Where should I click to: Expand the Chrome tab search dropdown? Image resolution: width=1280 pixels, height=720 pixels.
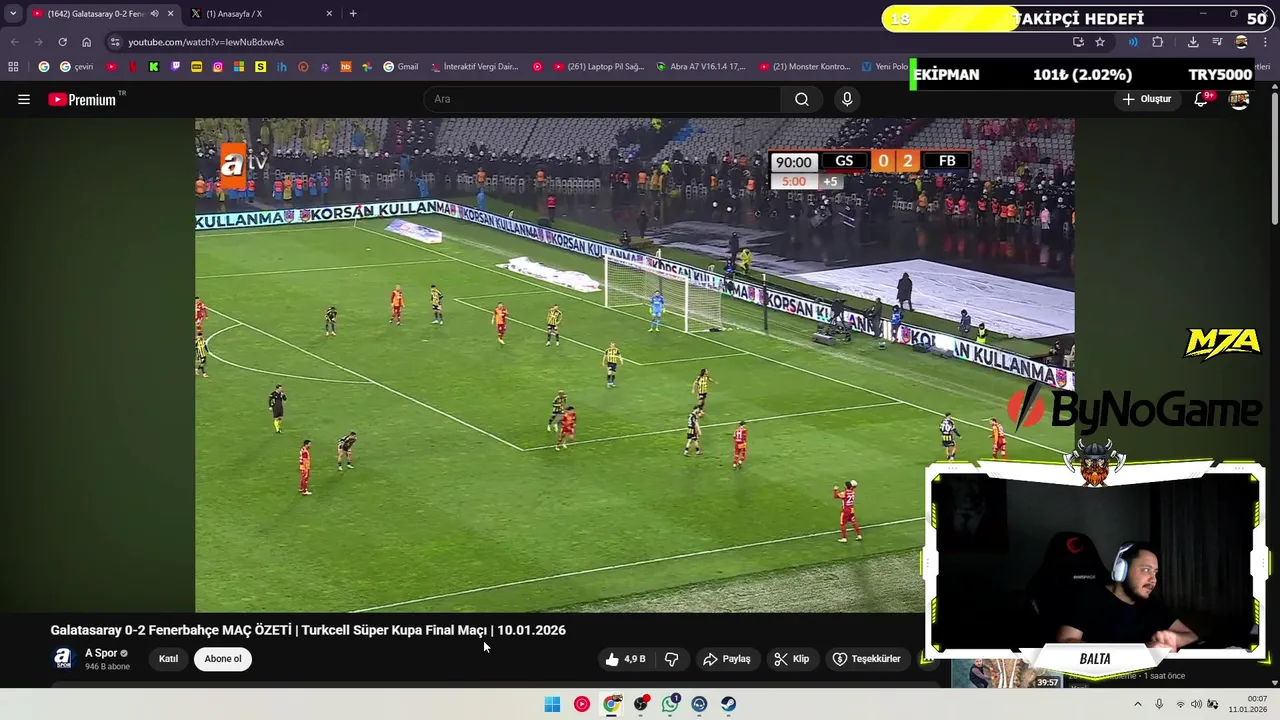click(x=12, y=14)
